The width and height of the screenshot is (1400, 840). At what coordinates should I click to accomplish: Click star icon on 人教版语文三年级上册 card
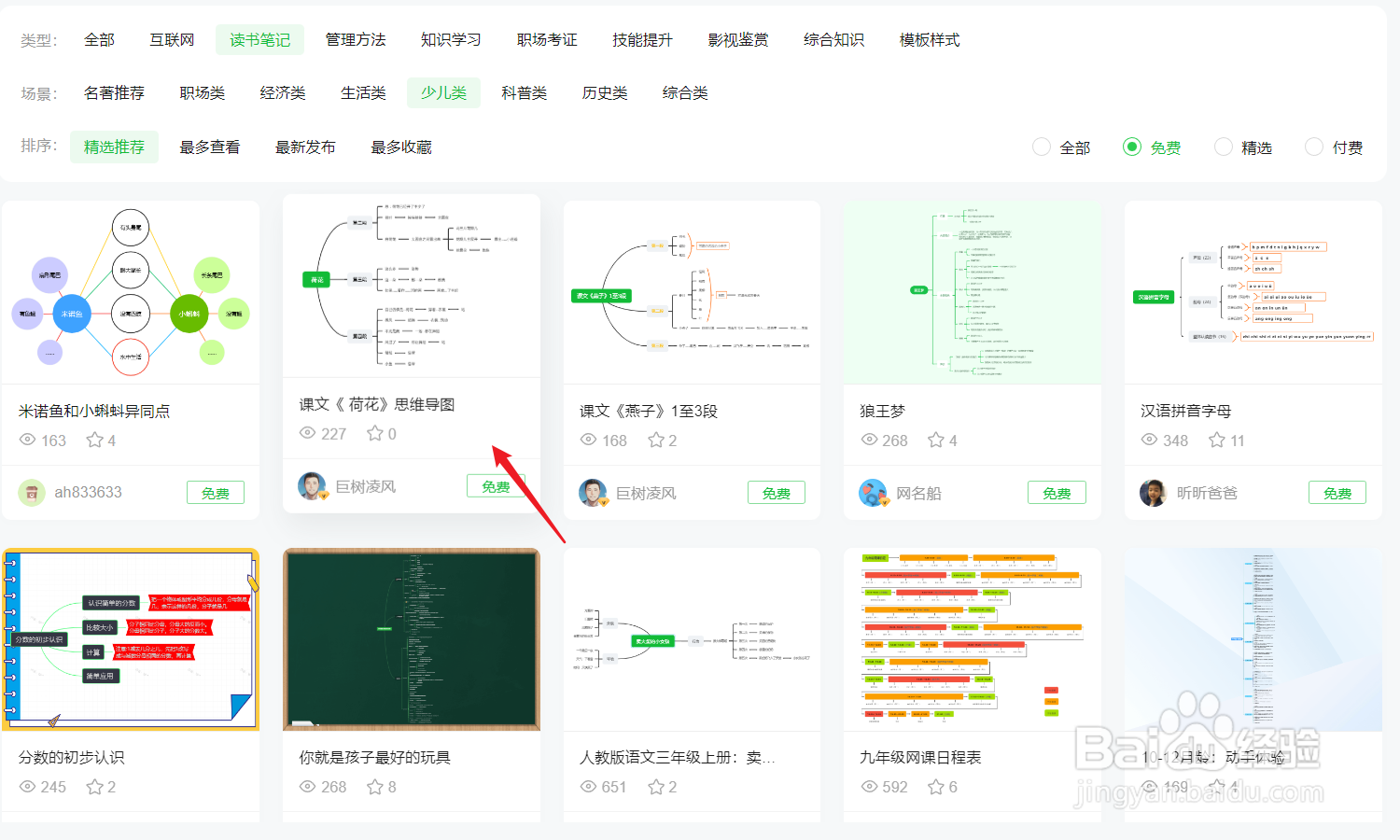[656, 787]
